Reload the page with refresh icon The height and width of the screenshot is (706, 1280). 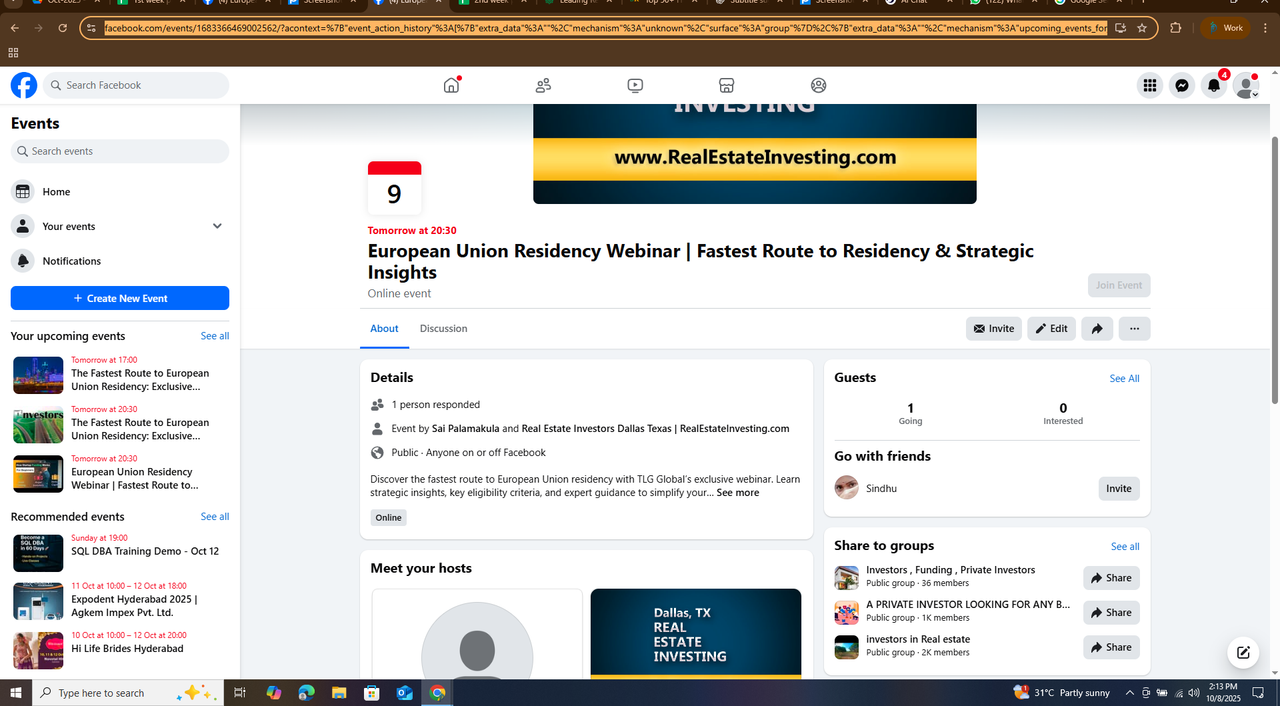point(62,28)
